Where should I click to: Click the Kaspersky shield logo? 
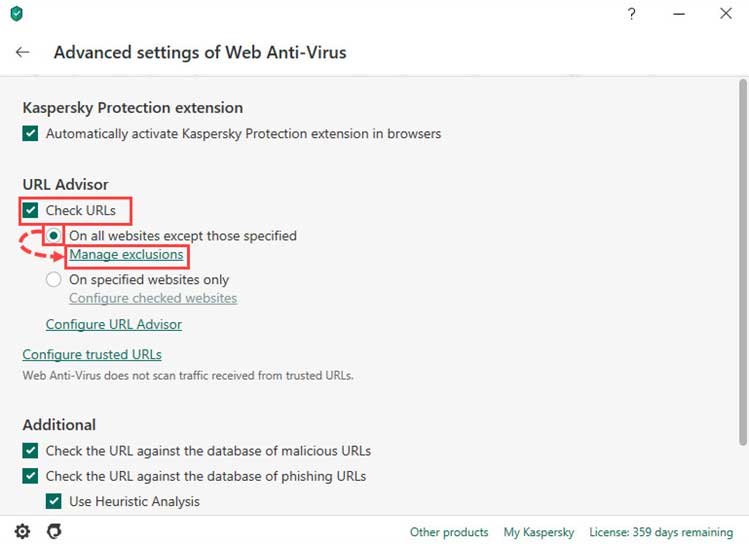click(17, 13)
